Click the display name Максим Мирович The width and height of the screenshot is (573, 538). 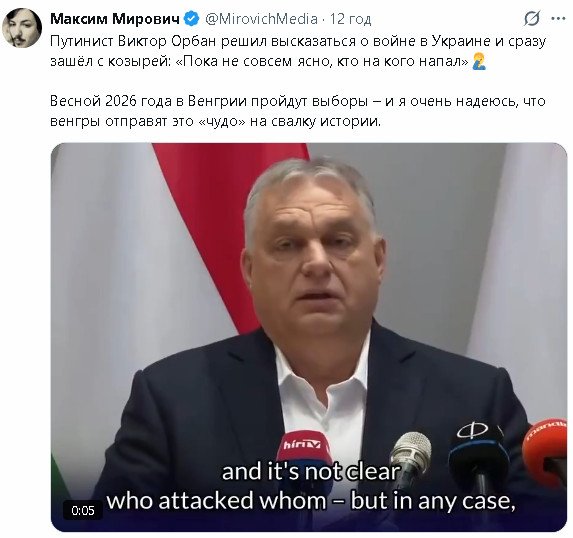[x=115, y=19]
